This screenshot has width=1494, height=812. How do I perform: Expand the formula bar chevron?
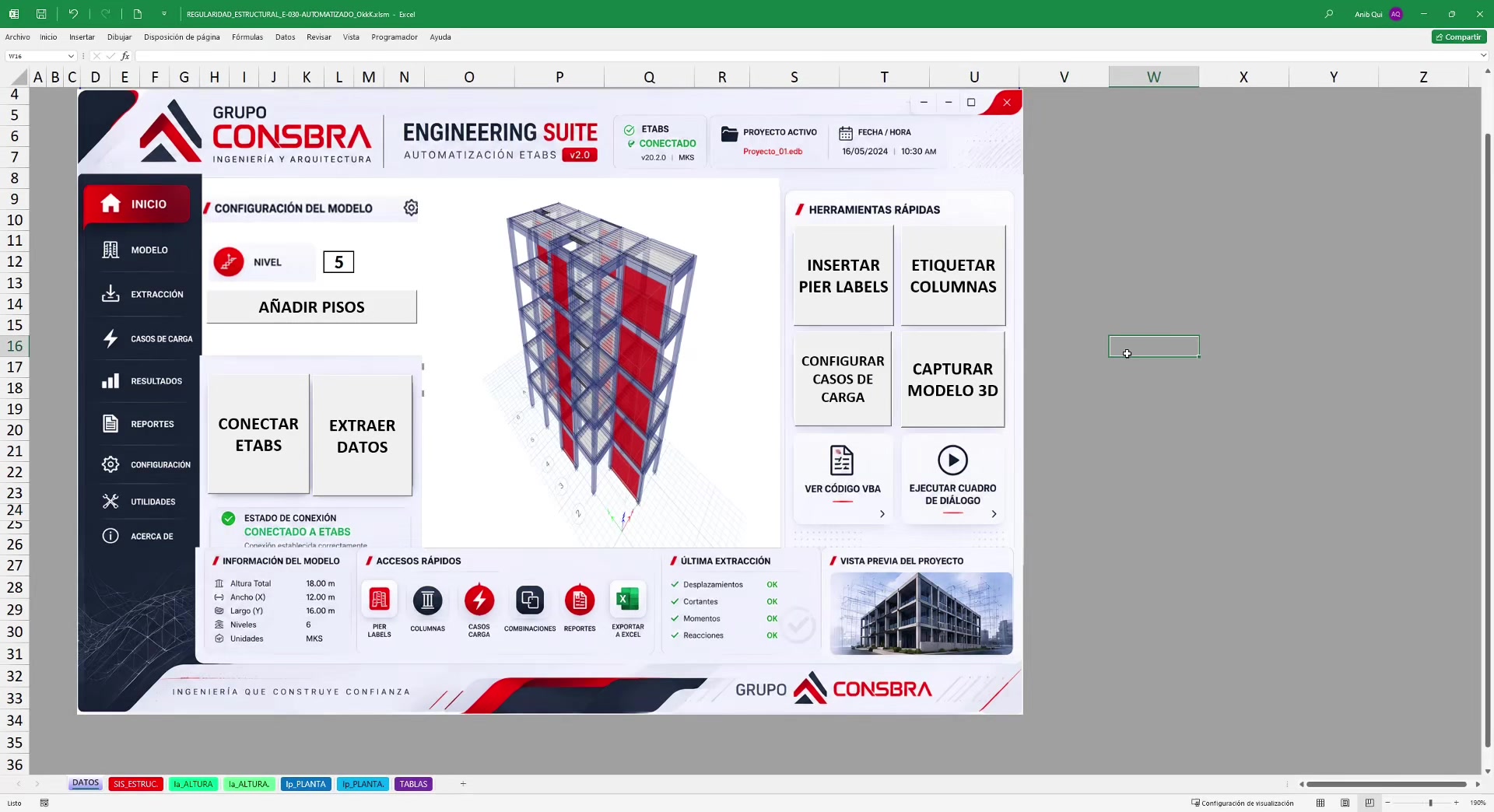click(x=1483, y=55)
